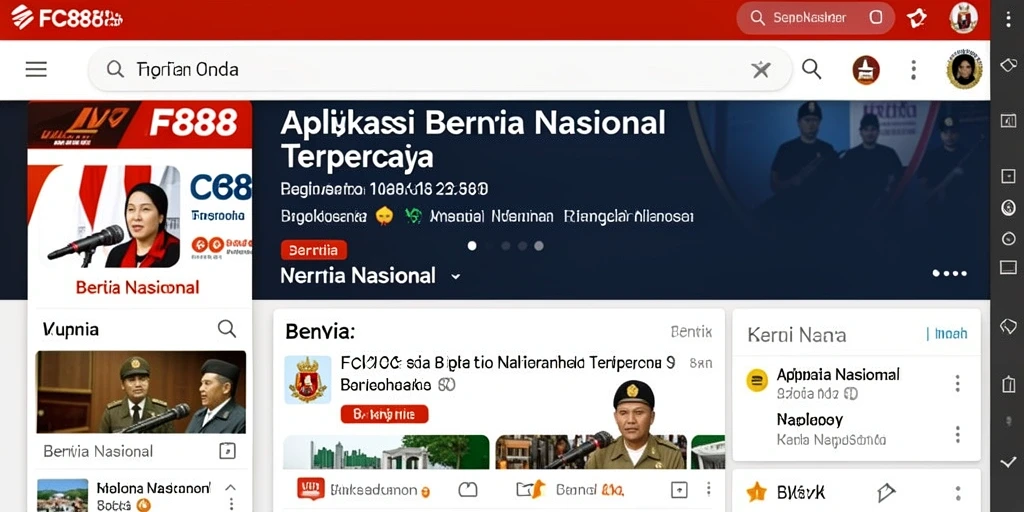Open options dots for 'Appnaia Nasiomal'

point(957,383)
